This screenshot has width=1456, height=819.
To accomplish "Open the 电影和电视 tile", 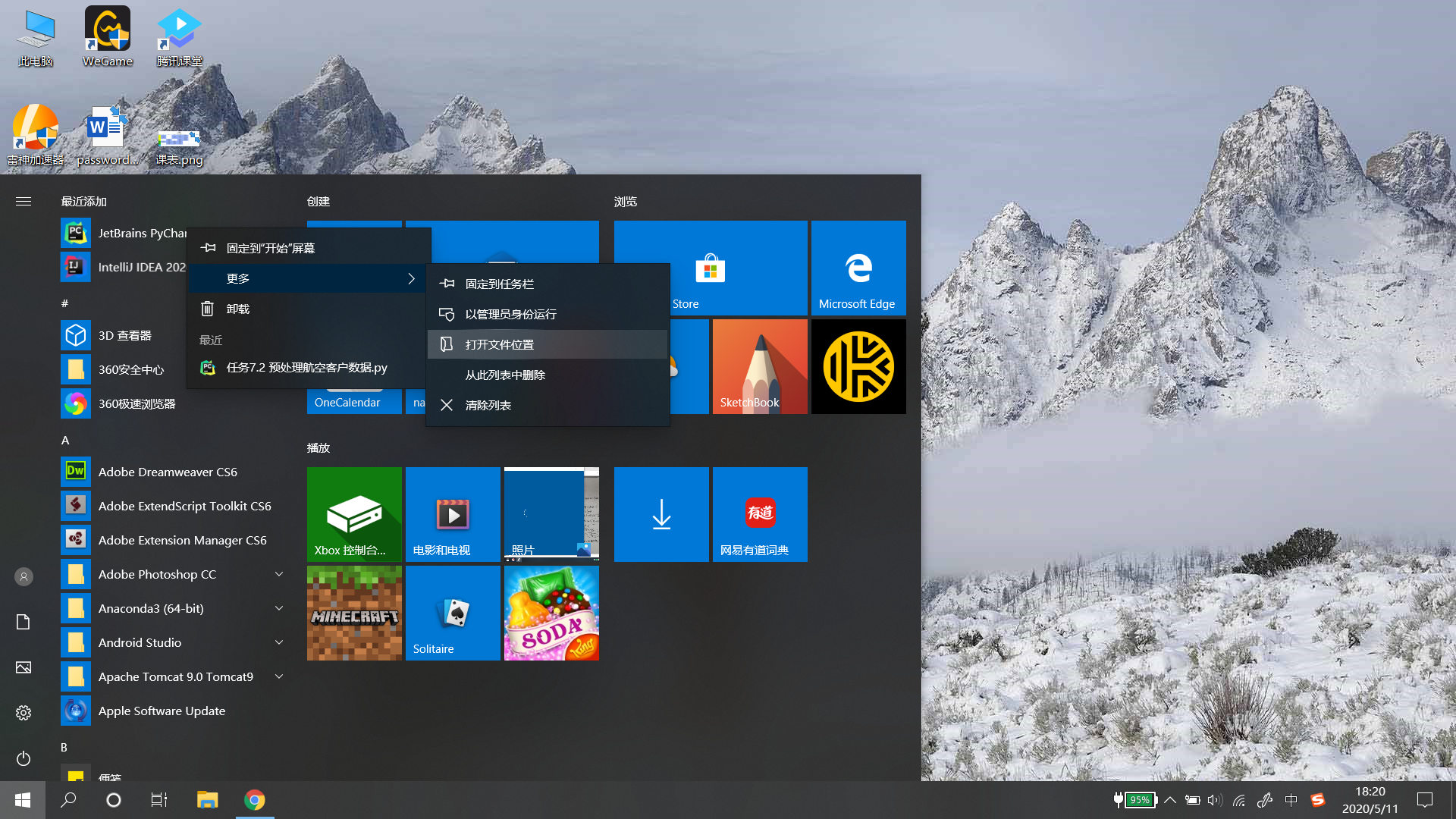I will [x=453, y=514].
